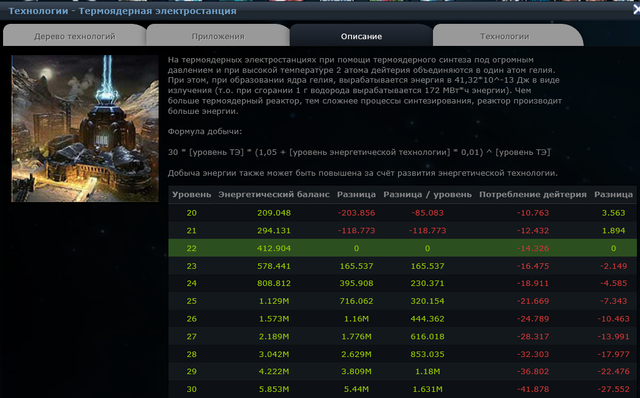Open the Приложения tab
640x398 pixels.
[218, 36]
